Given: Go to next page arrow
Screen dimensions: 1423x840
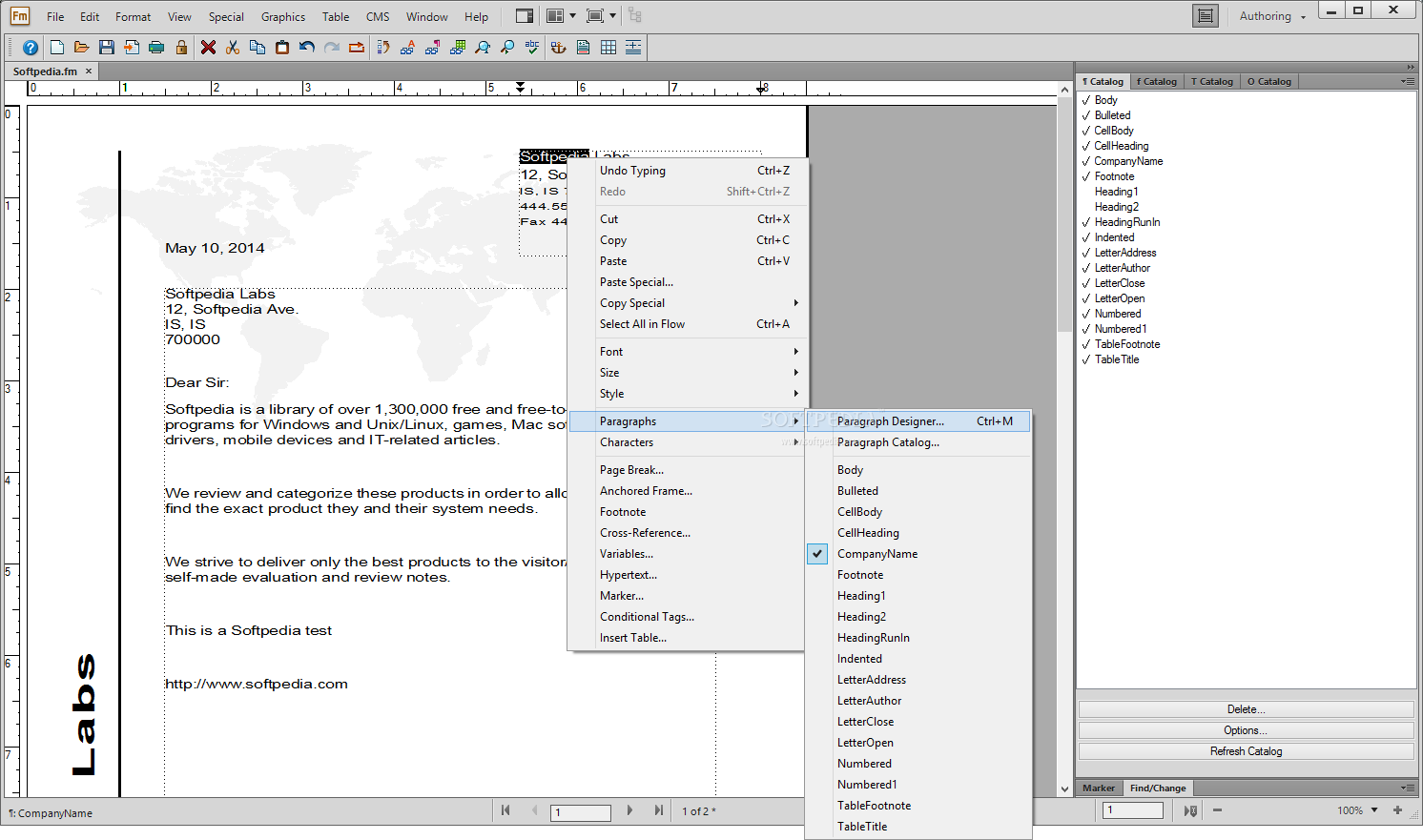Looking at the screenshot, I should [629, 810].
